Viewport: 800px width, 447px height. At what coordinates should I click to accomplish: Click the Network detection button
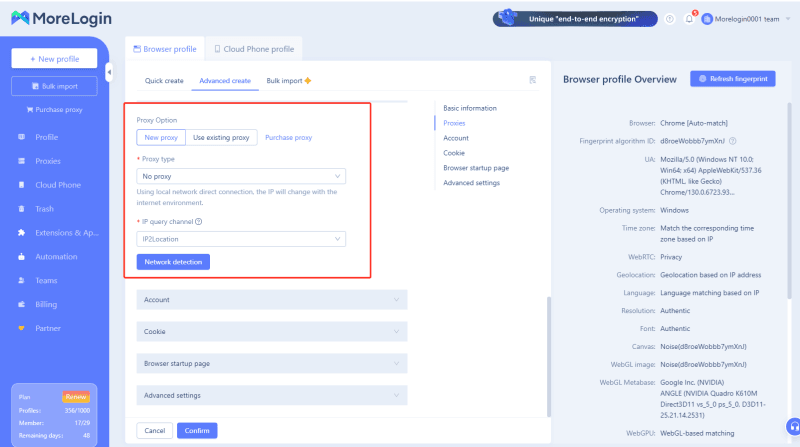tap(173, 262)
